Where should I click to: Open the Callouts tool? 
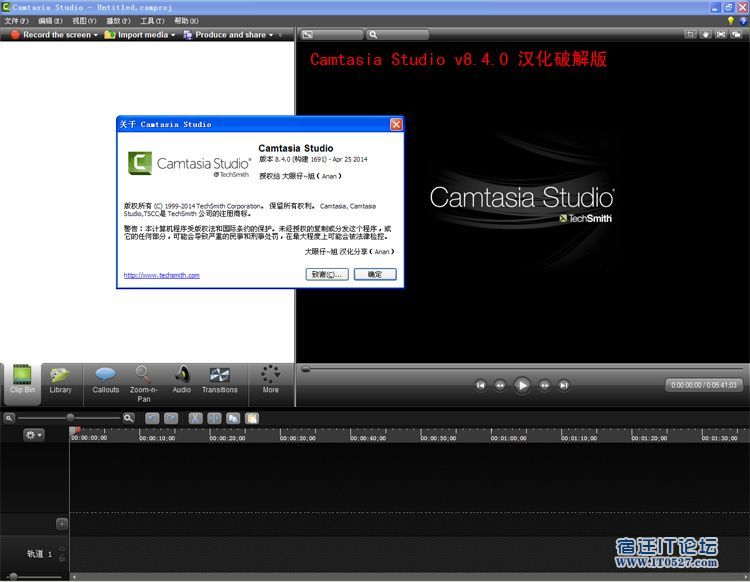(105, 380)
